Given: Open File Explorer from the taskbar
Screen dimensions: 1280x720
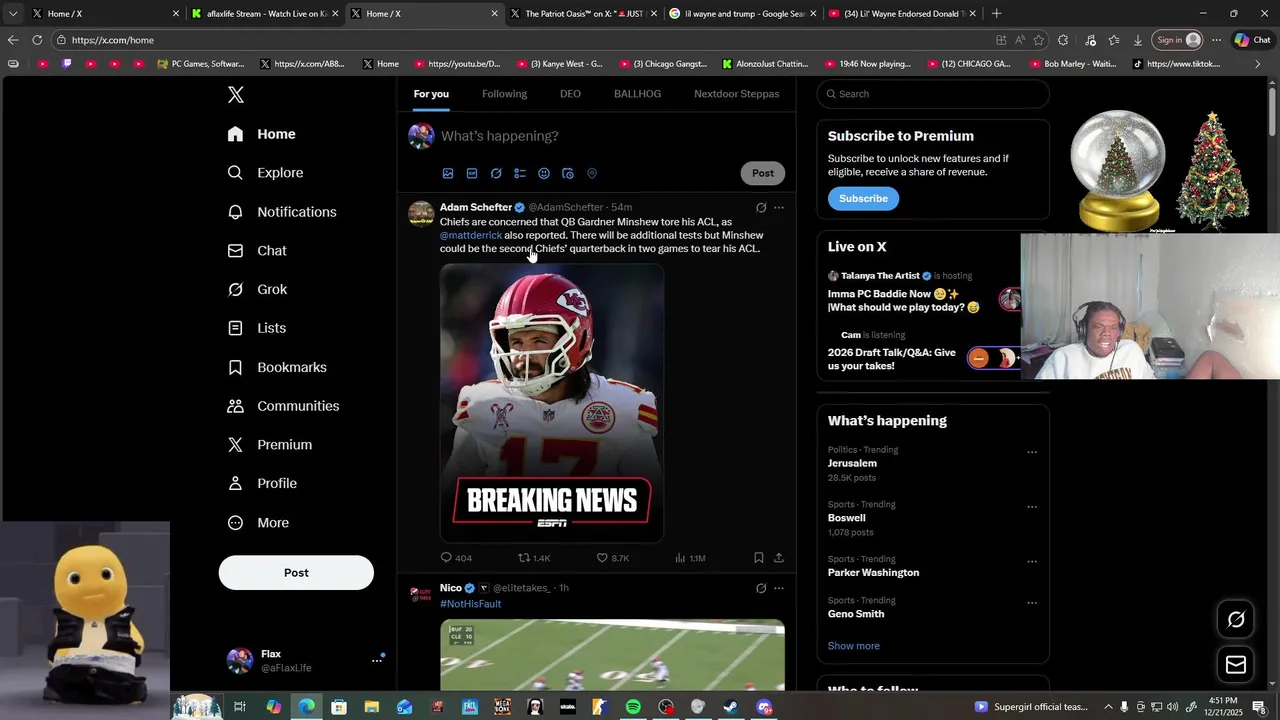Looking at the screenshot, I should pyautogui.click(x=372, y=707).
